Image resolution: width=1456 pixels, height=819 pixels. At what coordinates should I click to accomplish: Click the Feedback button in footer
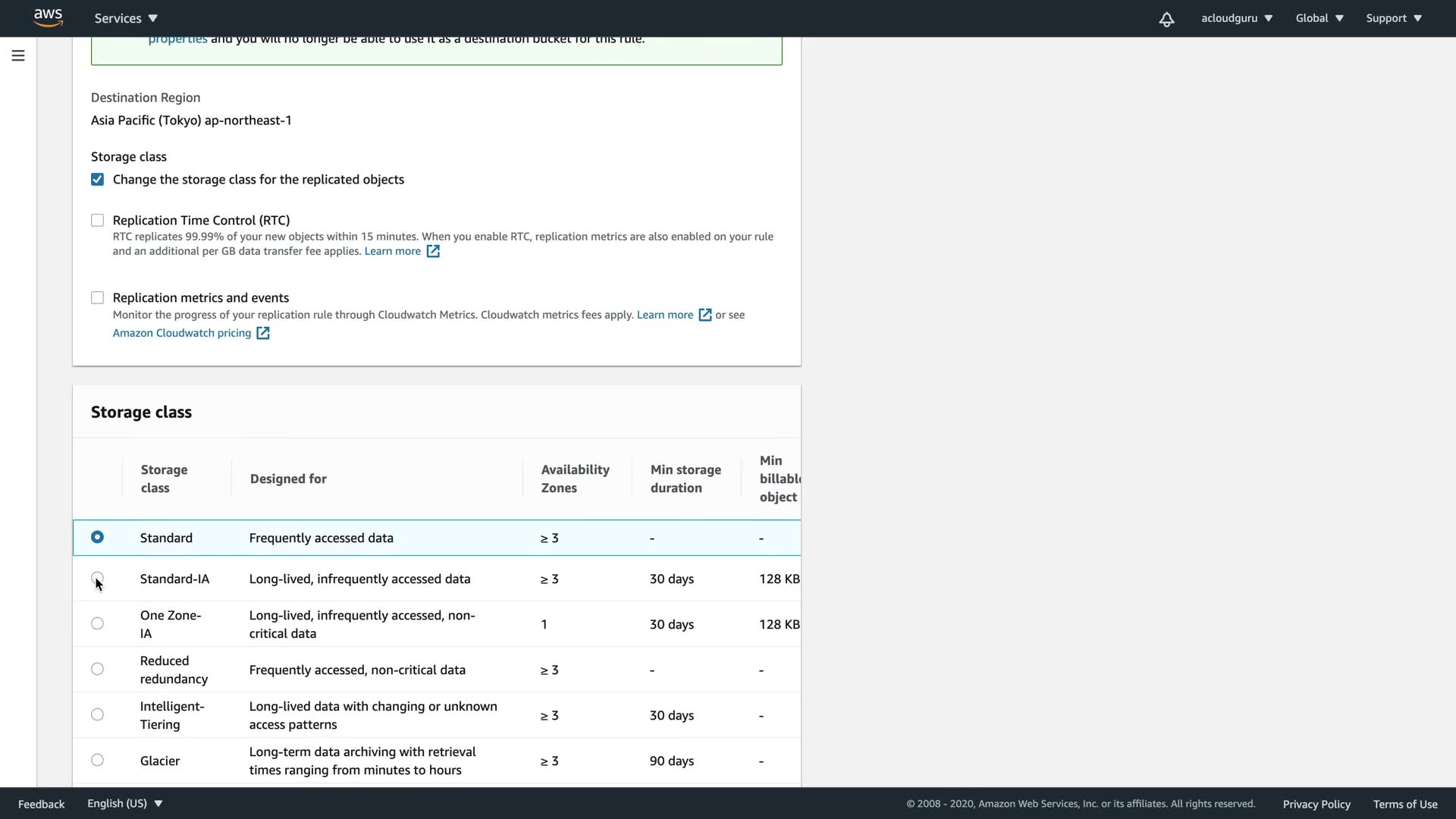[42, 804]
